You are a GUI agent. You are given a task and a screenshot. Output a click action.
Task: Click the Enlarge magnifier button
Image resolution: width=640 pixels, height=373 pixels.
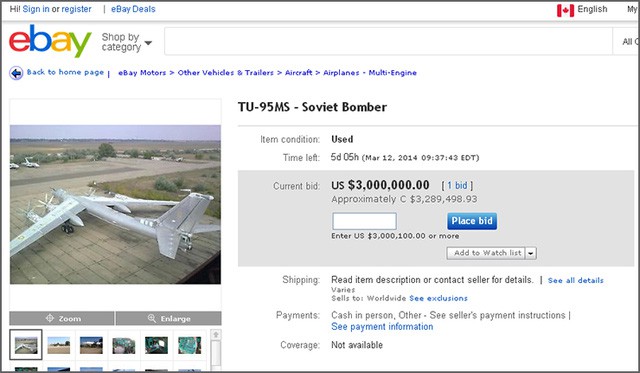tap(169, 318)
